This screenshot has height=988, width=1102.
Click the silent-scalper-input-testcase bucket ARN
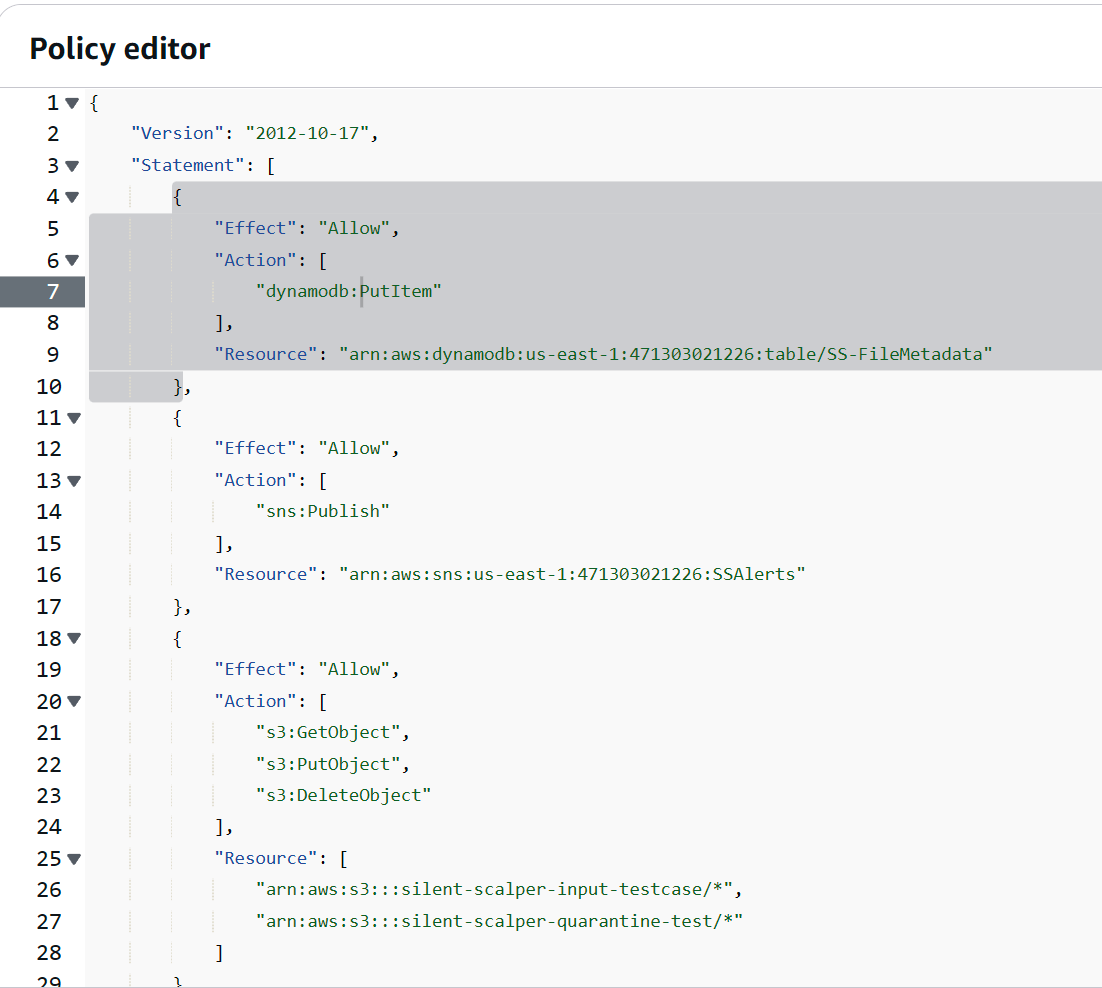(494, 889)
